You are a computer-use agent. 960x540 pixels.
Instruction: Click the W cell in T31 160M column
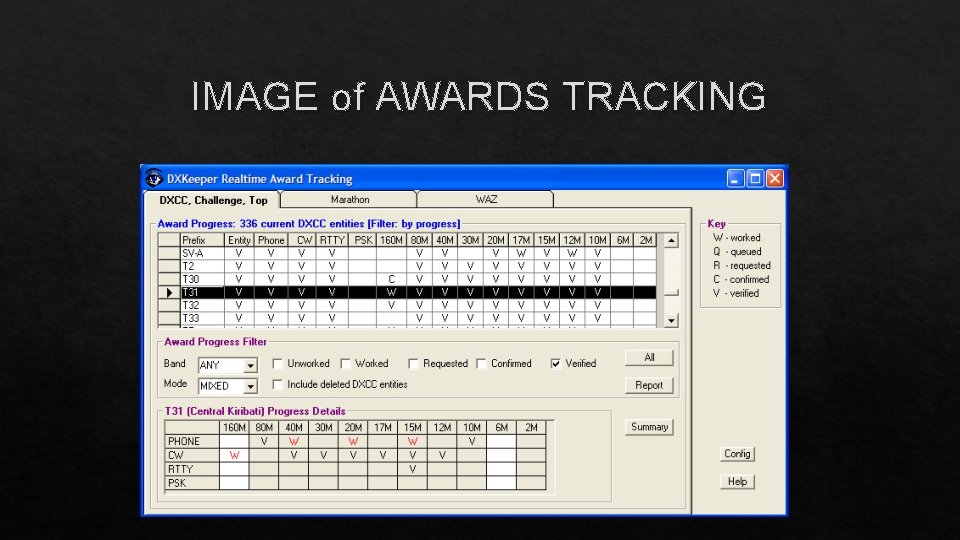(391, 293)
